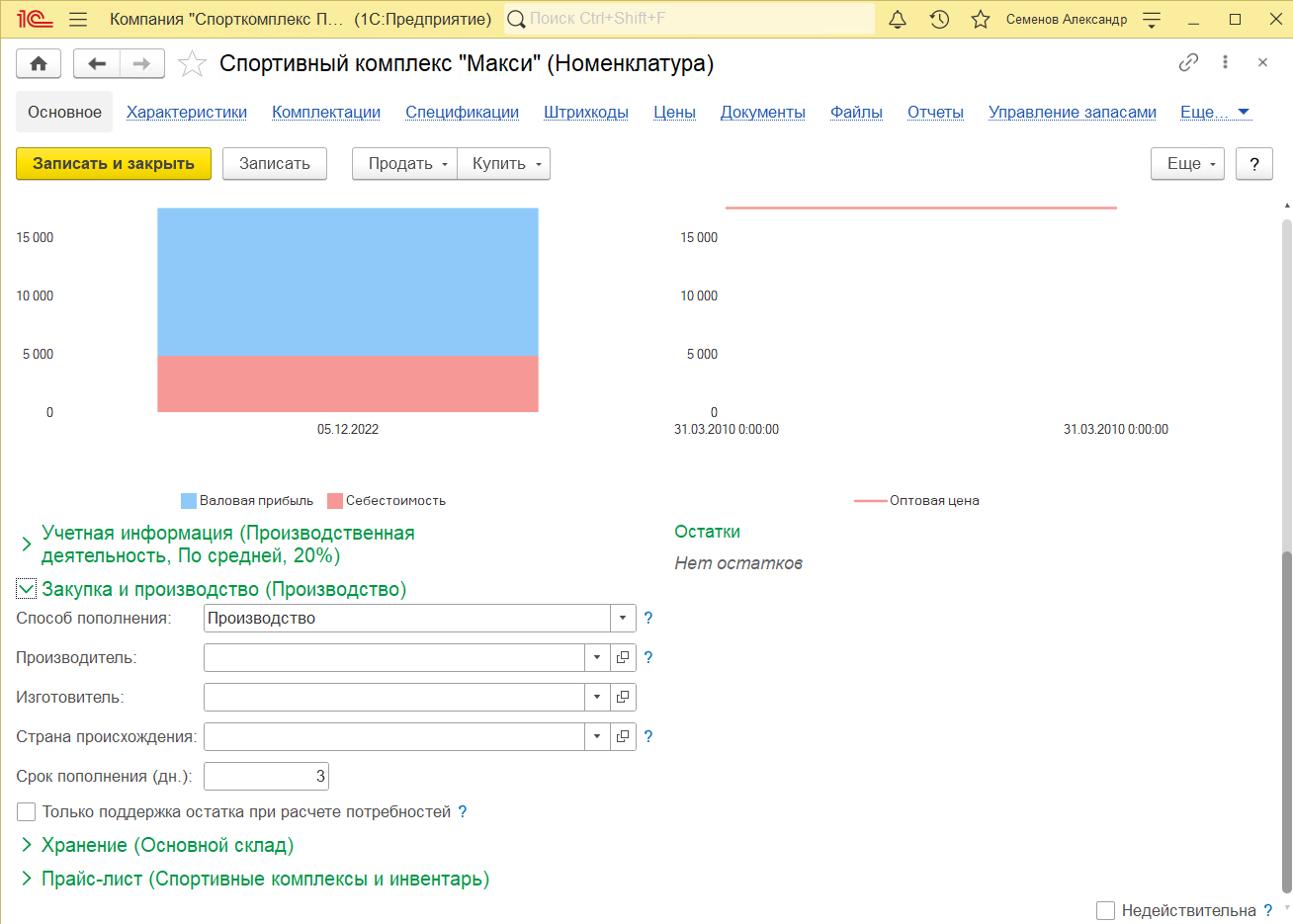Open the Производитель record with open icon
This screenshot has width=1293, height=924.
tap(623, 657)
